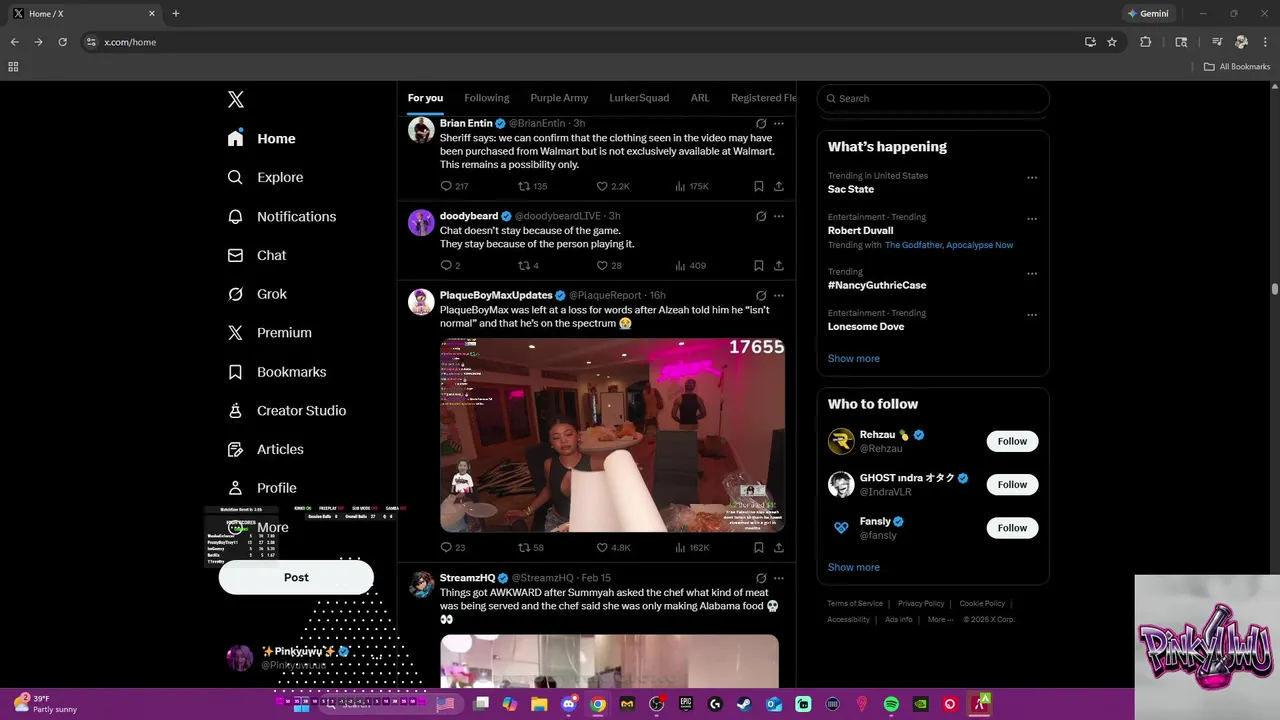
Task: Open more options on PlaqueBoyMaxUpdates post
Action: click(x=779, y=296)
